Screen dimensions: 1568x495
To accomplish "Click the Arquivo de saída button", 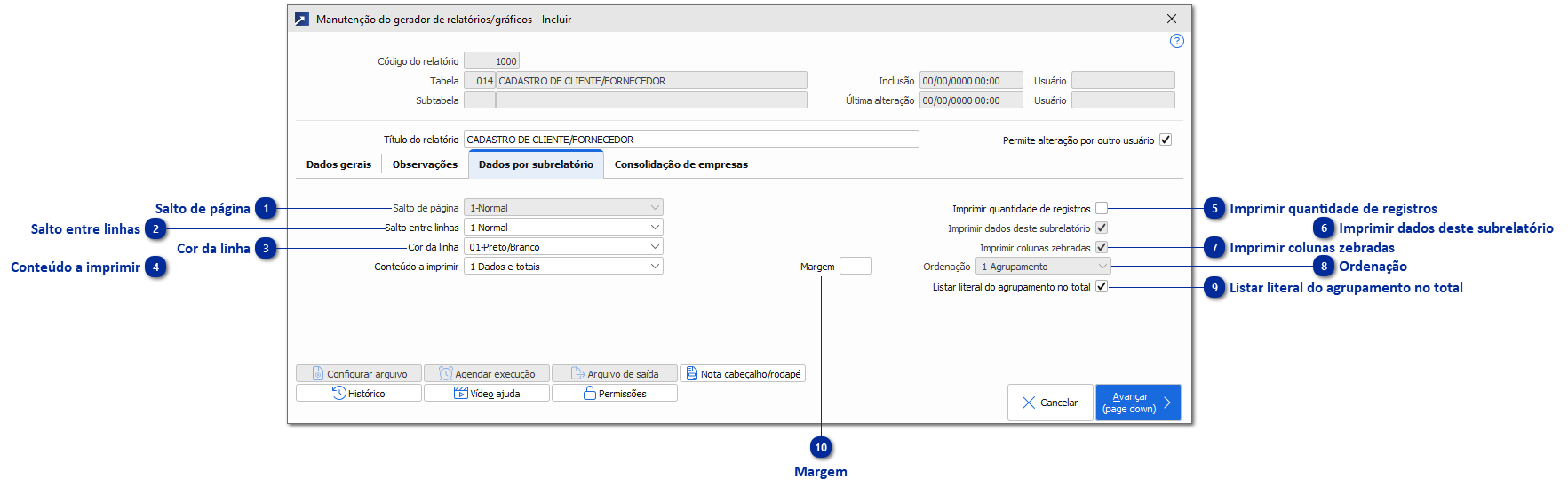I will [x=615, y=374].
